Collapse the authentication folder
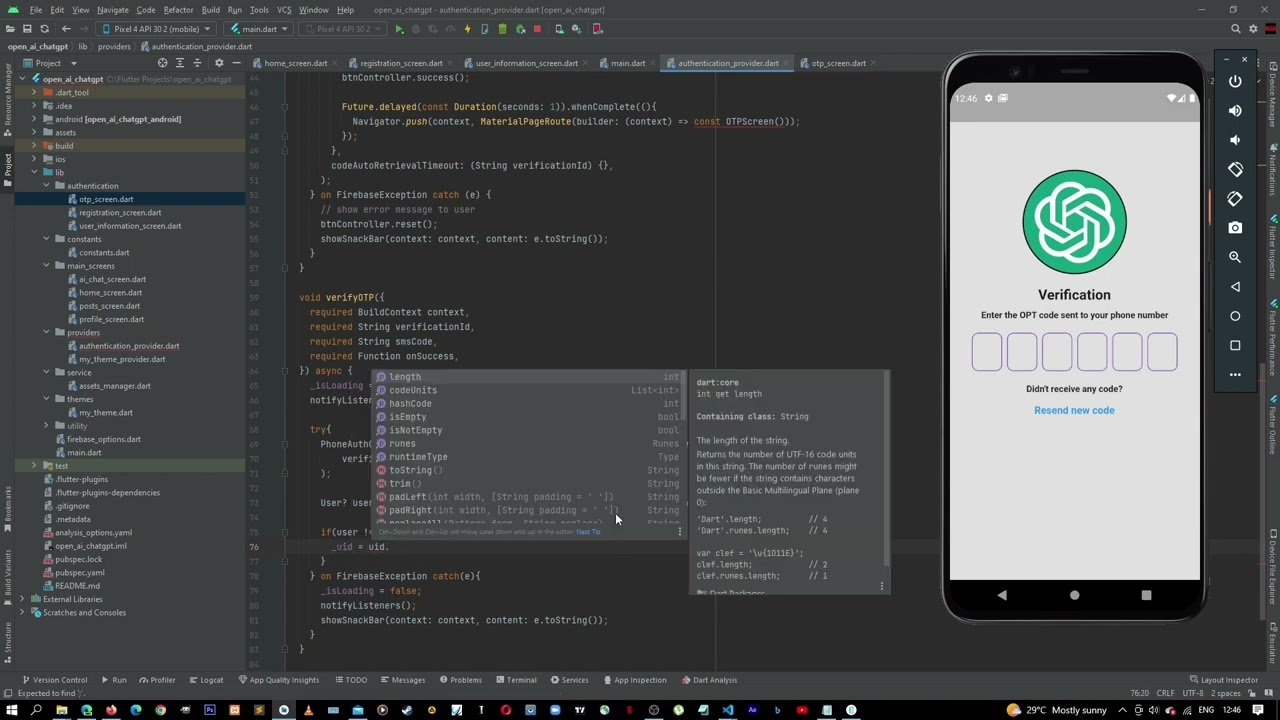The height and width of the screenshot is (720, 1280). 46,186
